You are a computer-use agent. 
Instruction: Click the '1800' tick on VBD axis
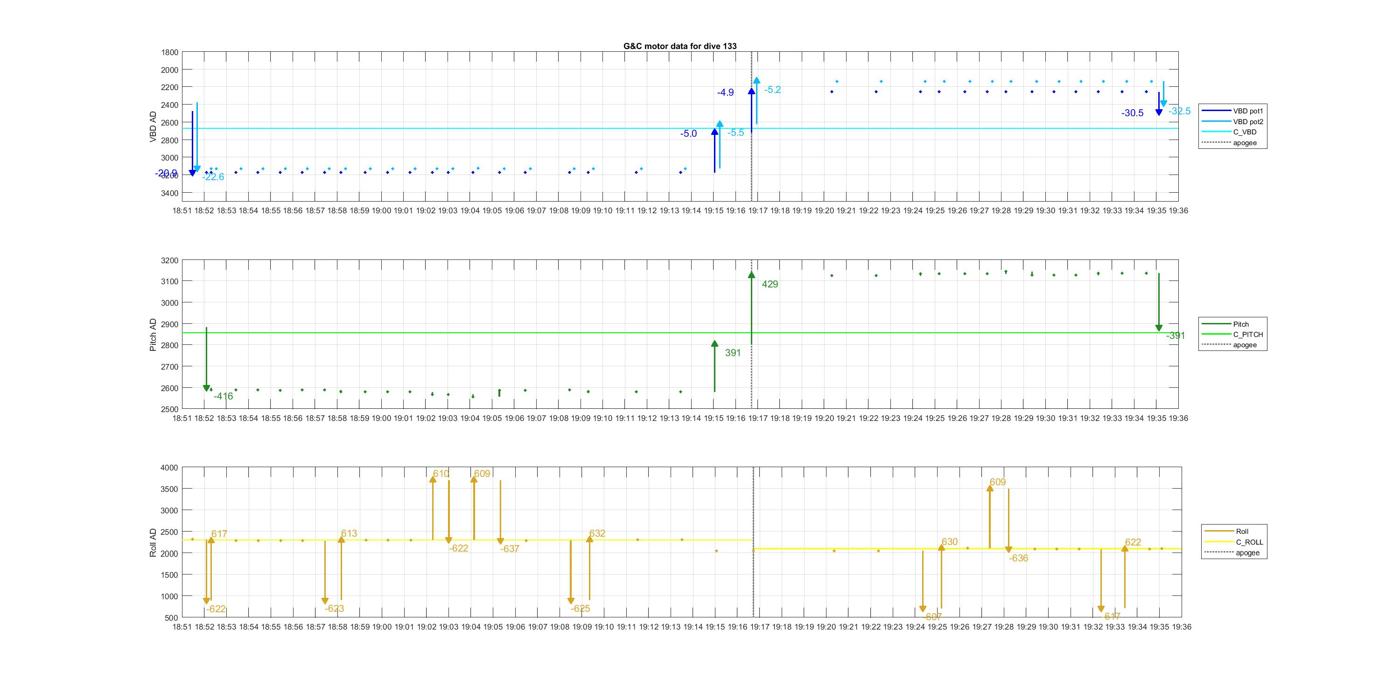click(x=170, y=52)
